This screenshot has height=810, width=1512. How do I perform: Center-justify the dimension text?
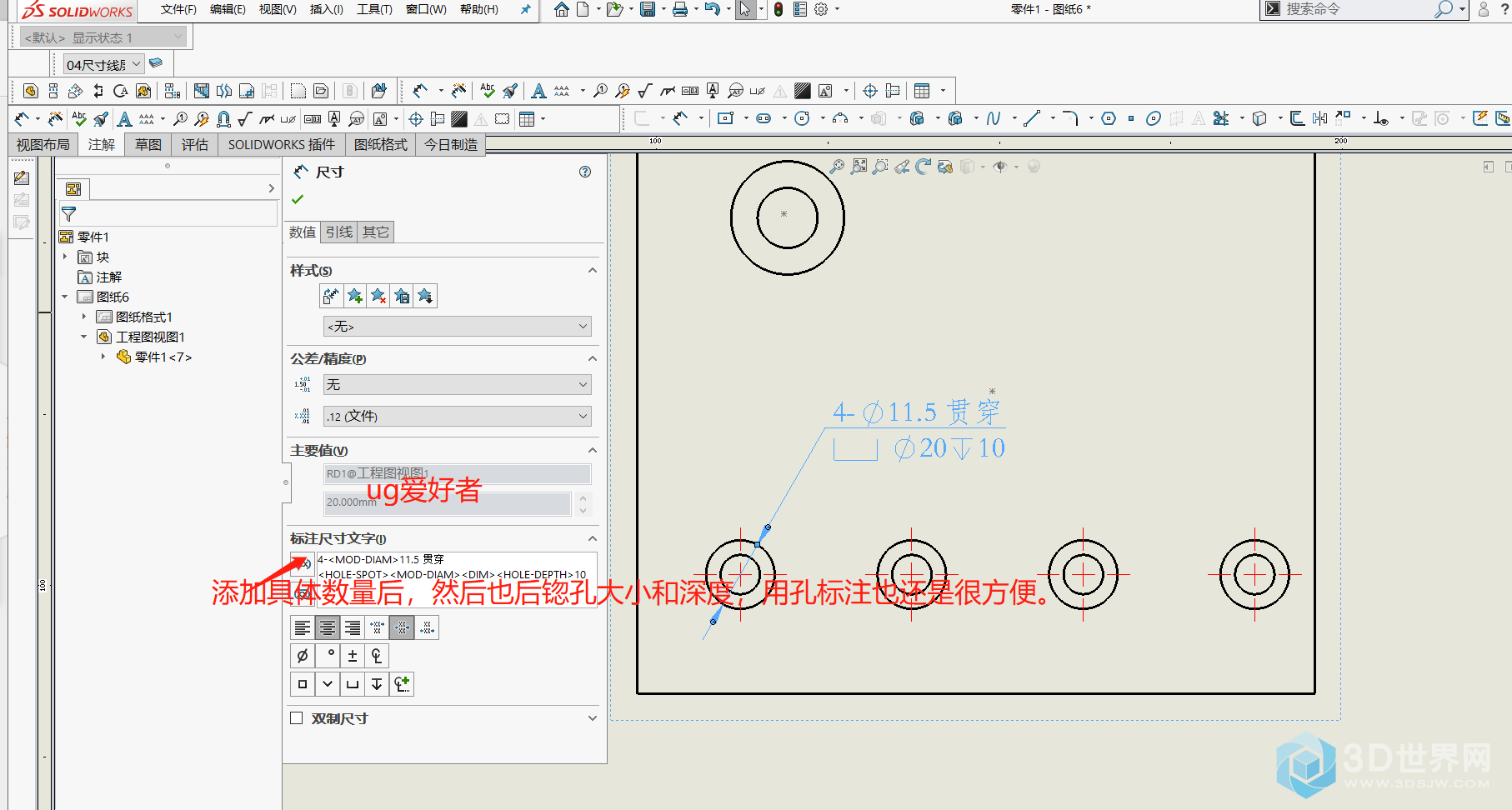pos(328,627)
